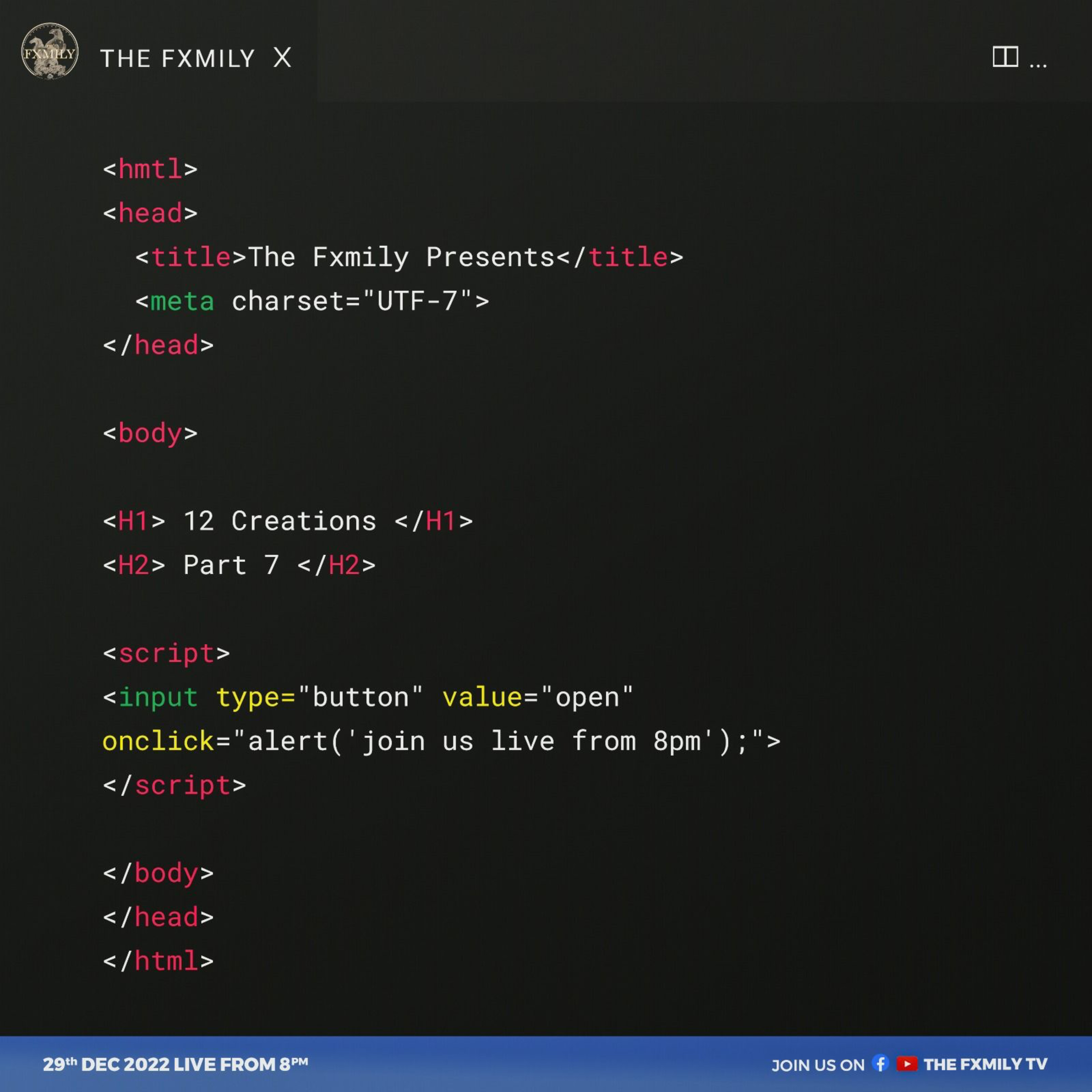Click the YouTube icon in footer
Image resolution: width=1092 pixels, height=1092 pixels.
click(907, 1064)
